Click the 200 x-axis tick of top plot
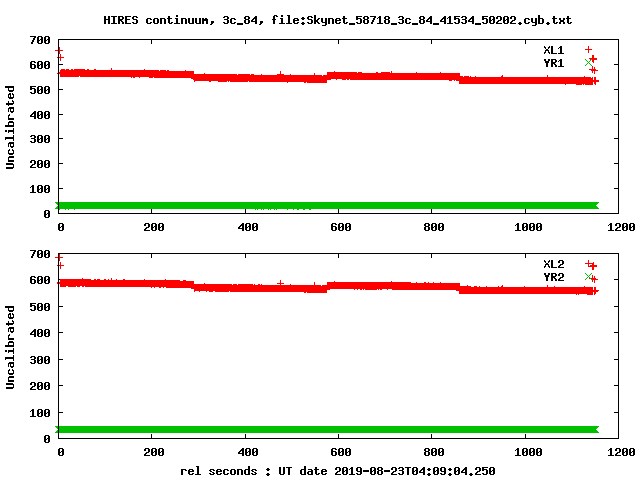Screen dimensions: 640x480 click(153, 227)
